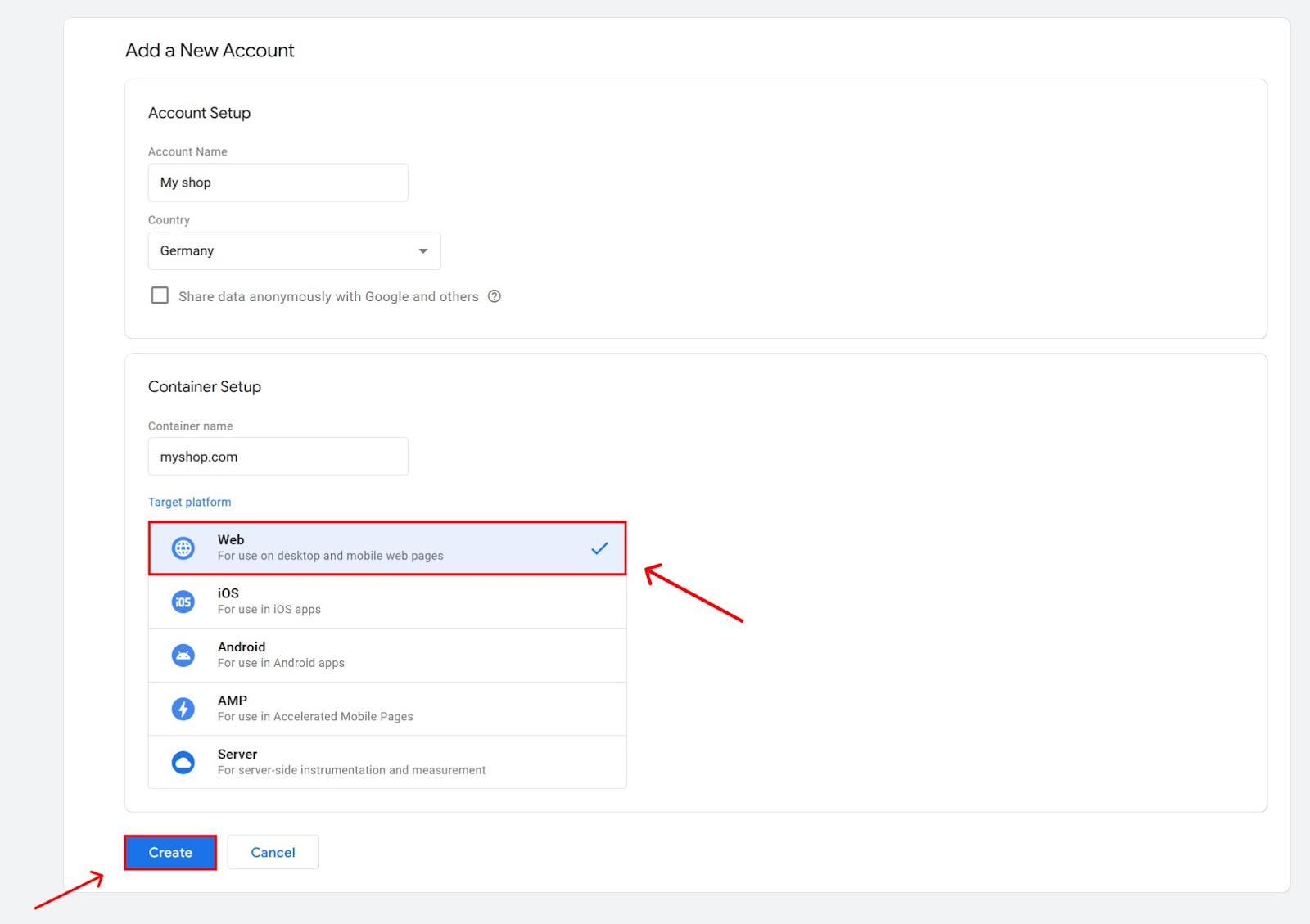Open the Country dropdown arrow
This screenshot has width=1310, height=924.
pos(423,250)
